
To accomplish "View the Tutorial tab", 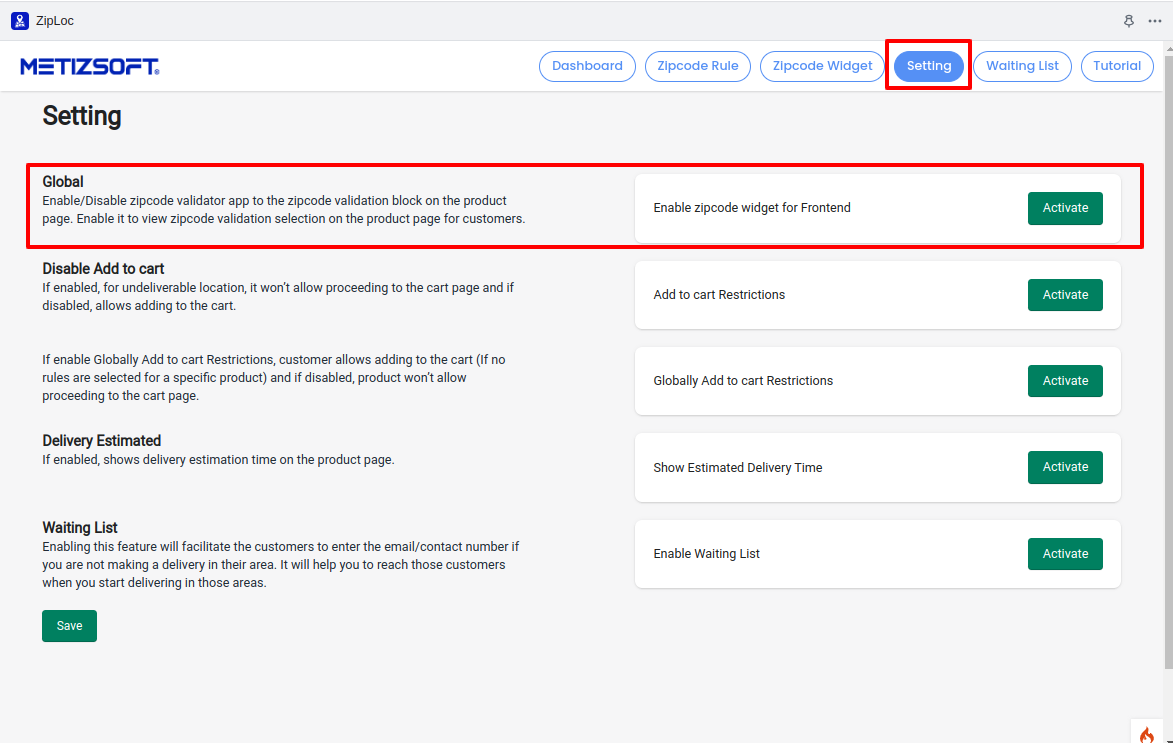I will [1117, 66].
